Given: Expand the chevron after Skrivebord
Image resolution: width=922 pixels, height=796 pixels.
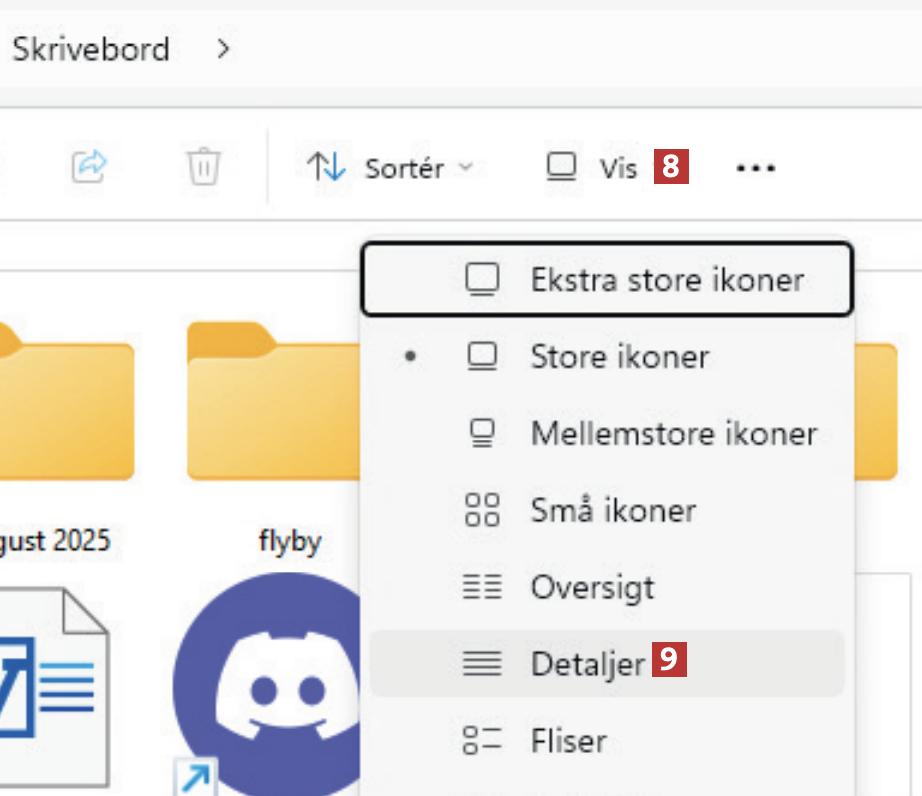Looking at the screenshot, I should pyautogui.click(x=223, y=48).
